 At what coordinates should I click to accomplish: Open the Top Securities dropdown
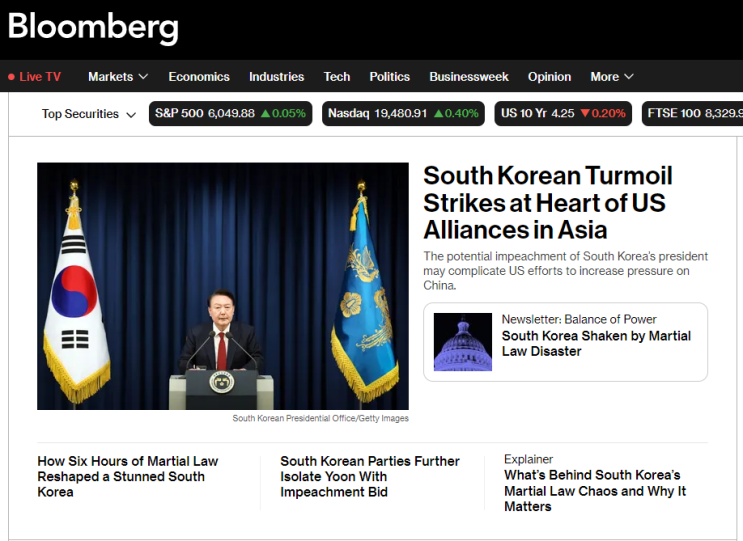coord(89,114)
